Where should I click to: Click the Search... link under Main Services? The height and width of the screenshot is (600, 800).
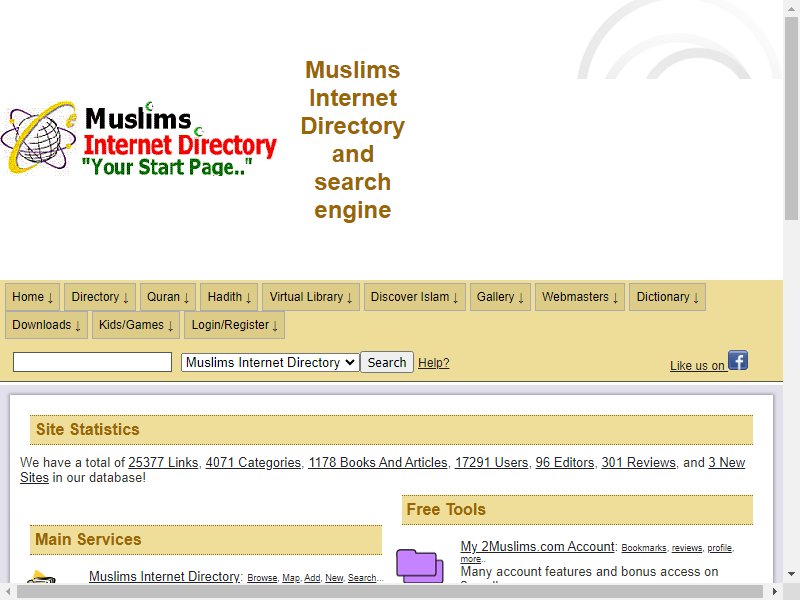(364, 578)
